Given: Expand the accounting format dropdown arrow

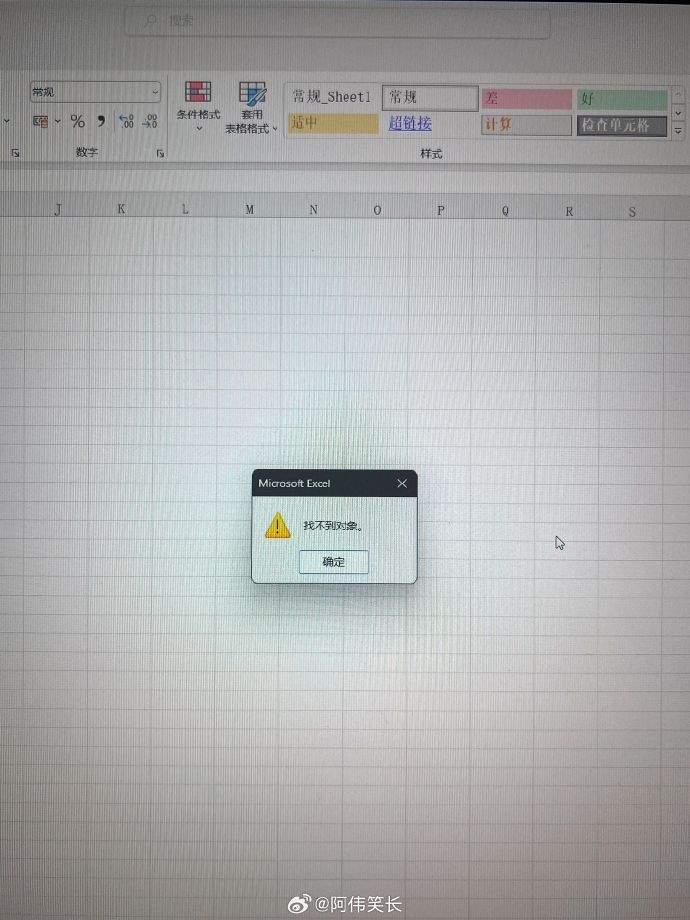Looking at the screenshot, I should (57, 122).
